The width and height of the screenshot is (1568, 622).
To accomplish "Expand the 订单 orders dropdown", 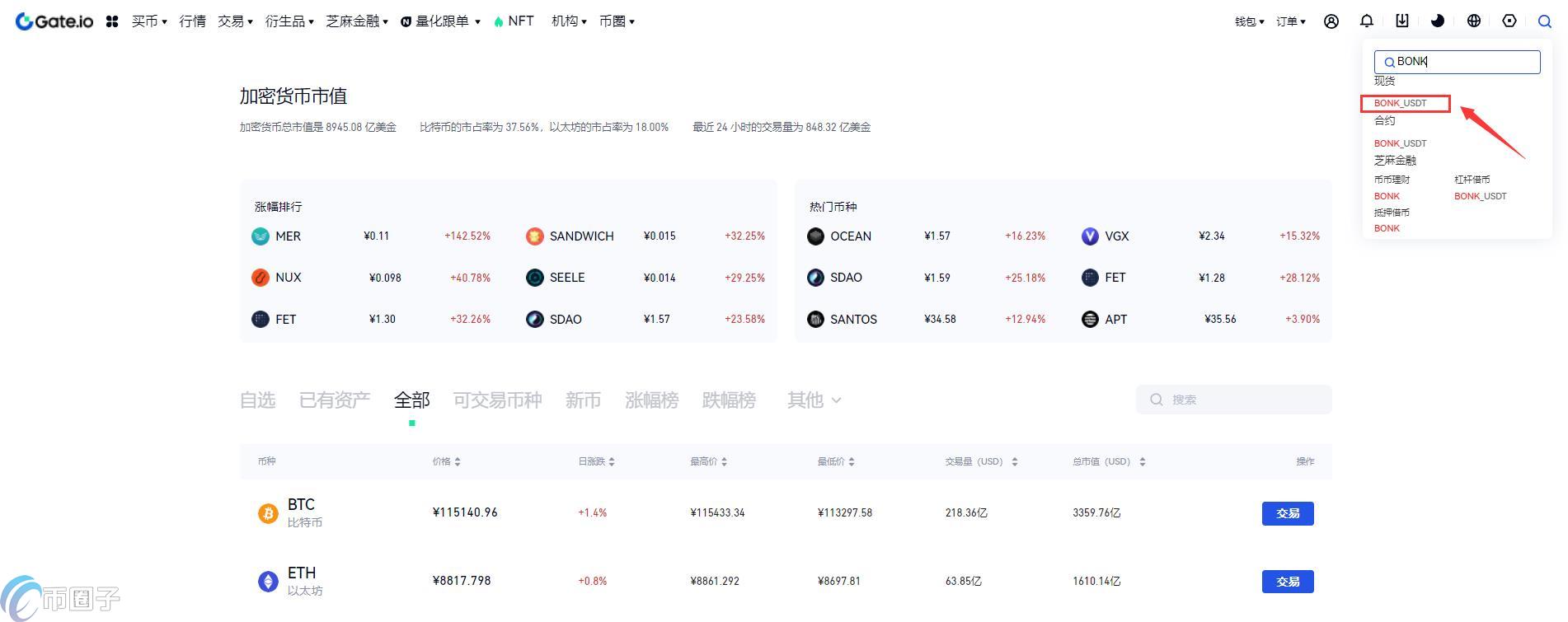I will point(1291,21).
